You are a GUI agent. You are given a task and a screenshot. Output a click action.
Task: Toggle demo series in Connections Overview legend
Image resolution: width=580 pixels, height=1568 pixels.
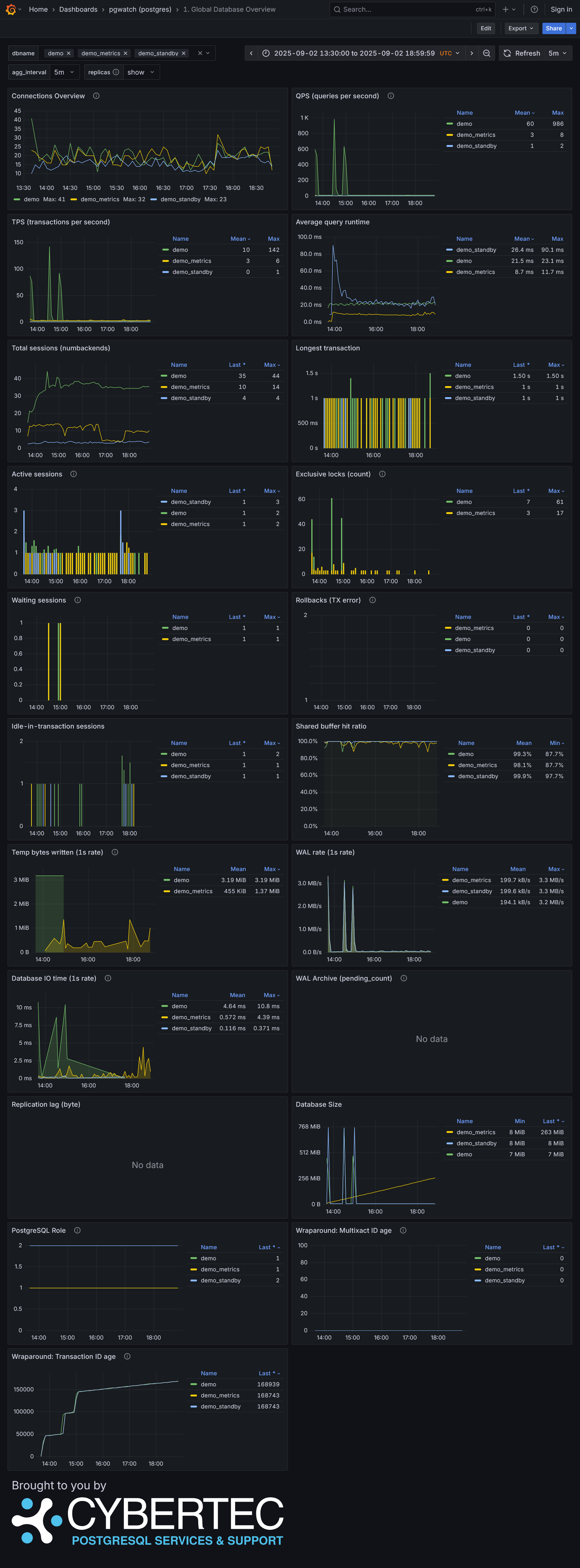[31, 199]
